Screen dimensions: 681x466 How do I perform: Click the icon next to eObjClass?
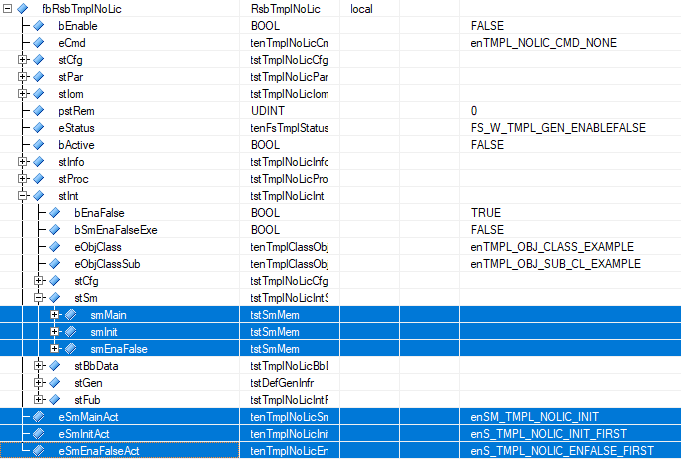(x=55, y=247)
